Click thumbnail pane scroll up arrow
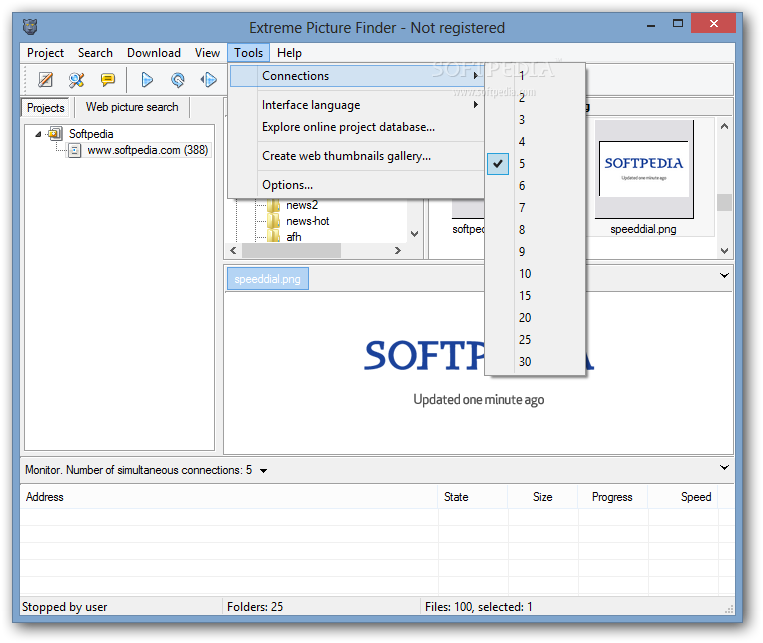The height and width of the screenshot is (643, 763). click(724, 127)
